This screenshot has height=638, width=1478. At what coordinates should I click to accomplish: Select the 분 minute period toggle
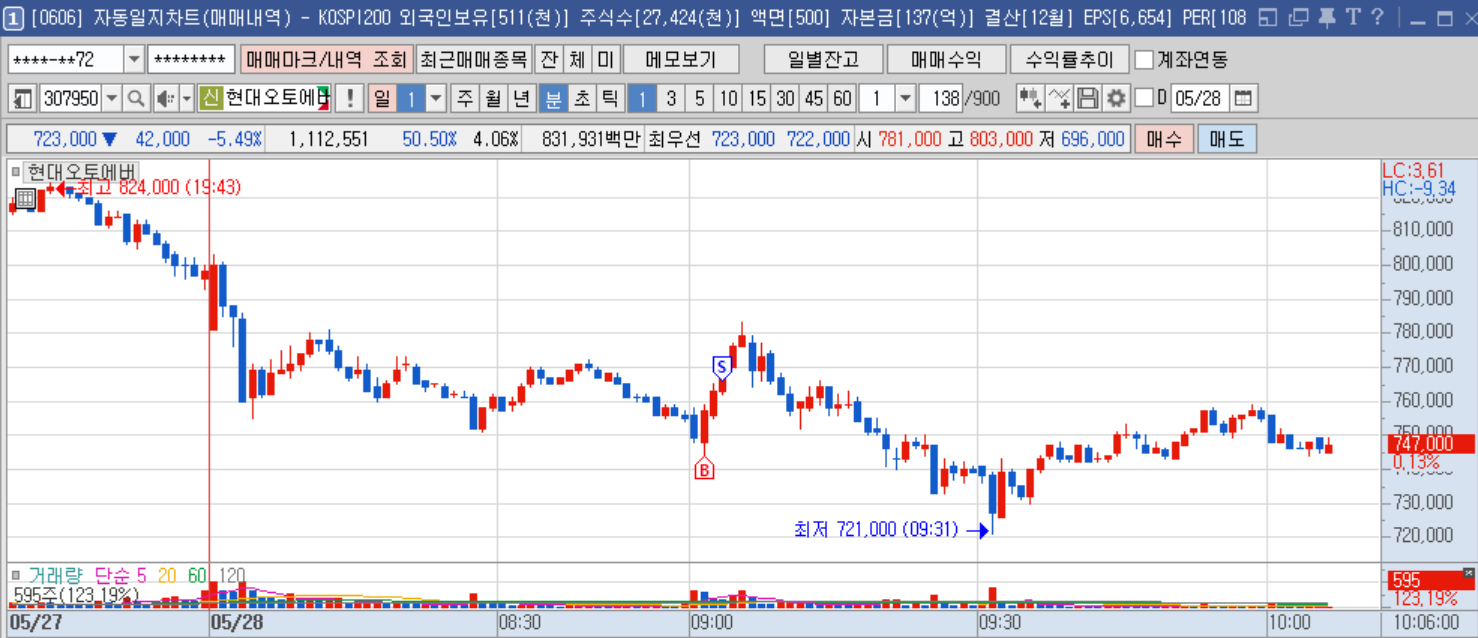553,98
